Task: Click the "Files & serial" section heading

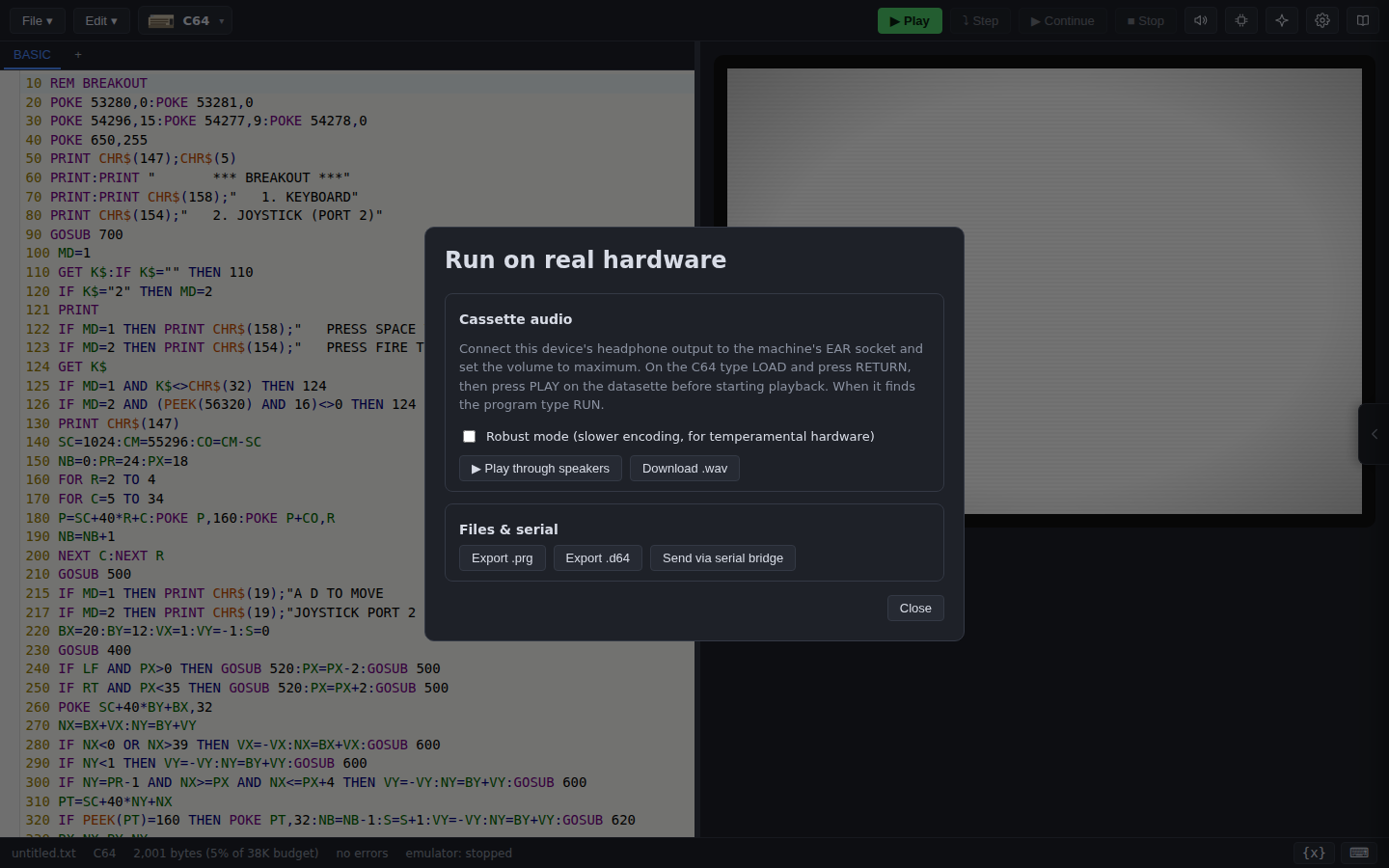Action: point(508,529)
